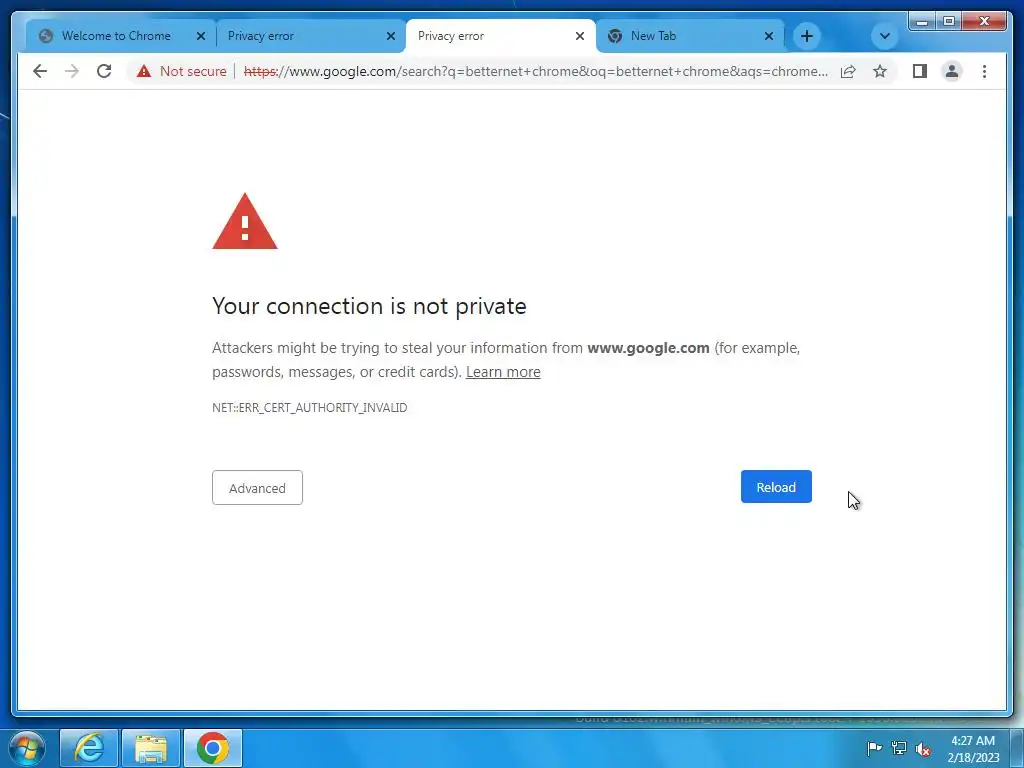The width and height of the screenshot is (1024, 768).
Task: Expand the tab search dropdown chevron
Action: 884,36
